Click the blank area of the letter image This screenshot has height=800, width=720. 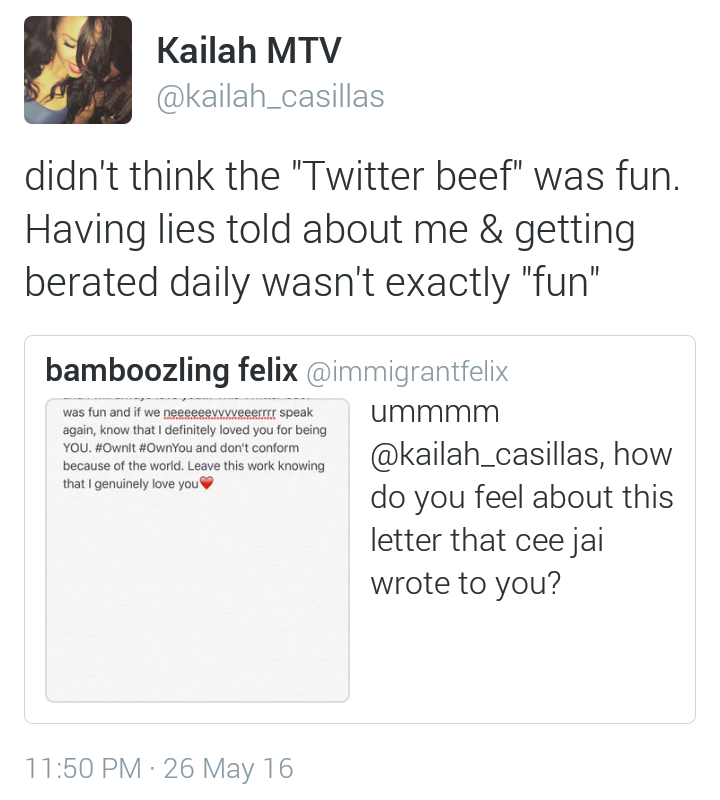(x=197, y=597)
